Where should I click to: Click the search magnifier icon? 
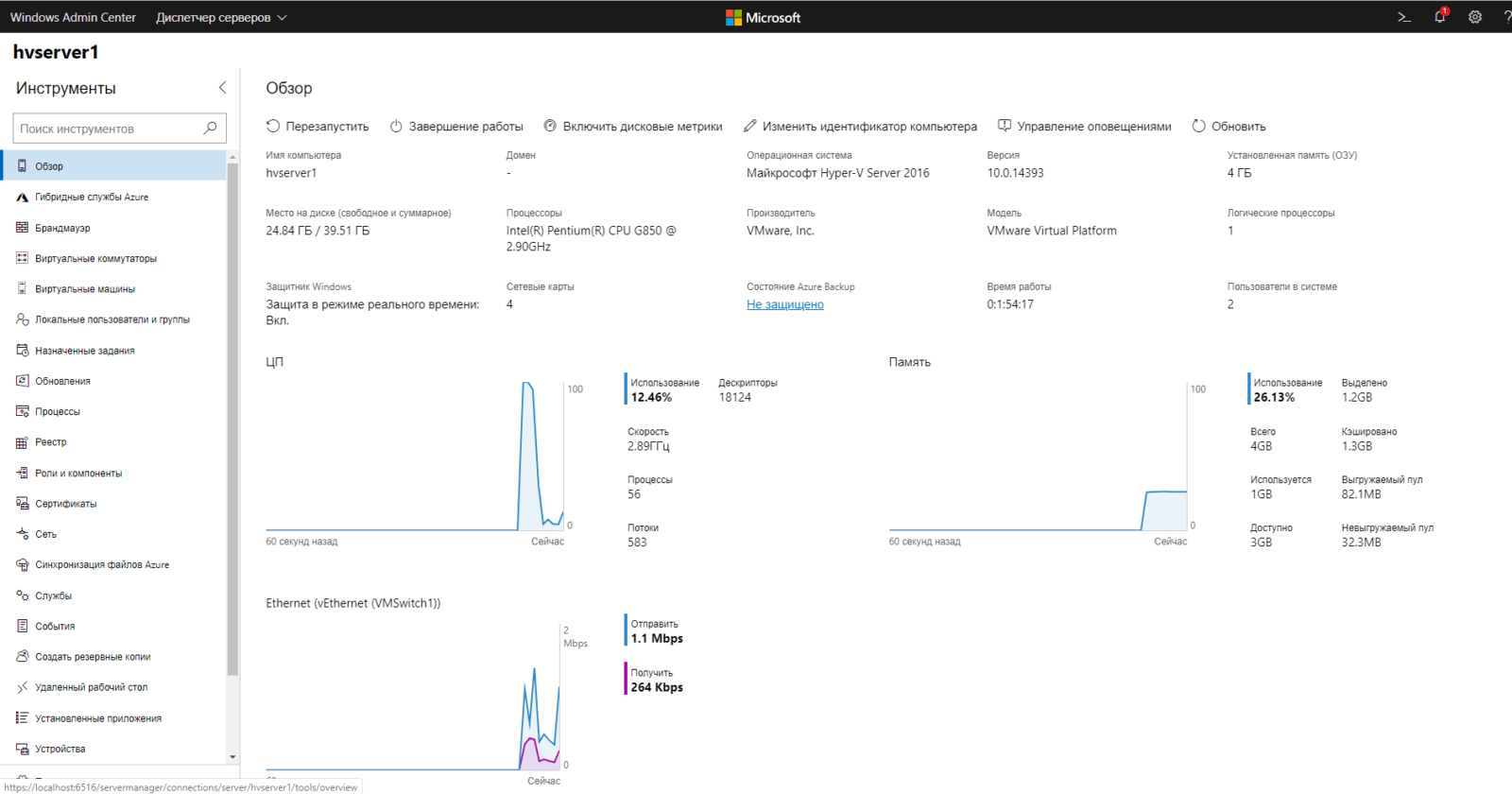click(210, 128)
